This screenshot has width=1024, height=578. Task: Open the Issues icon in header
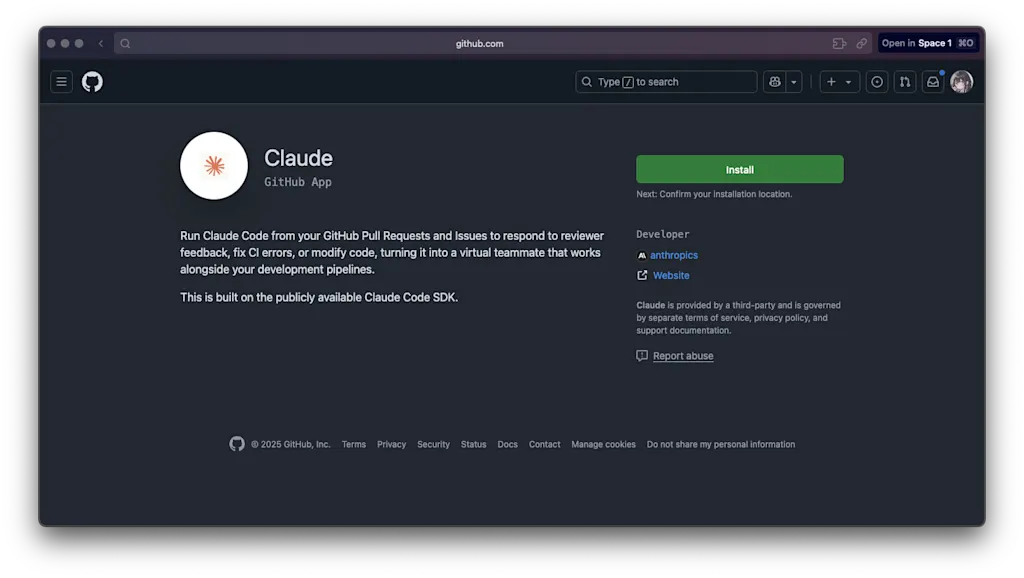877,82
